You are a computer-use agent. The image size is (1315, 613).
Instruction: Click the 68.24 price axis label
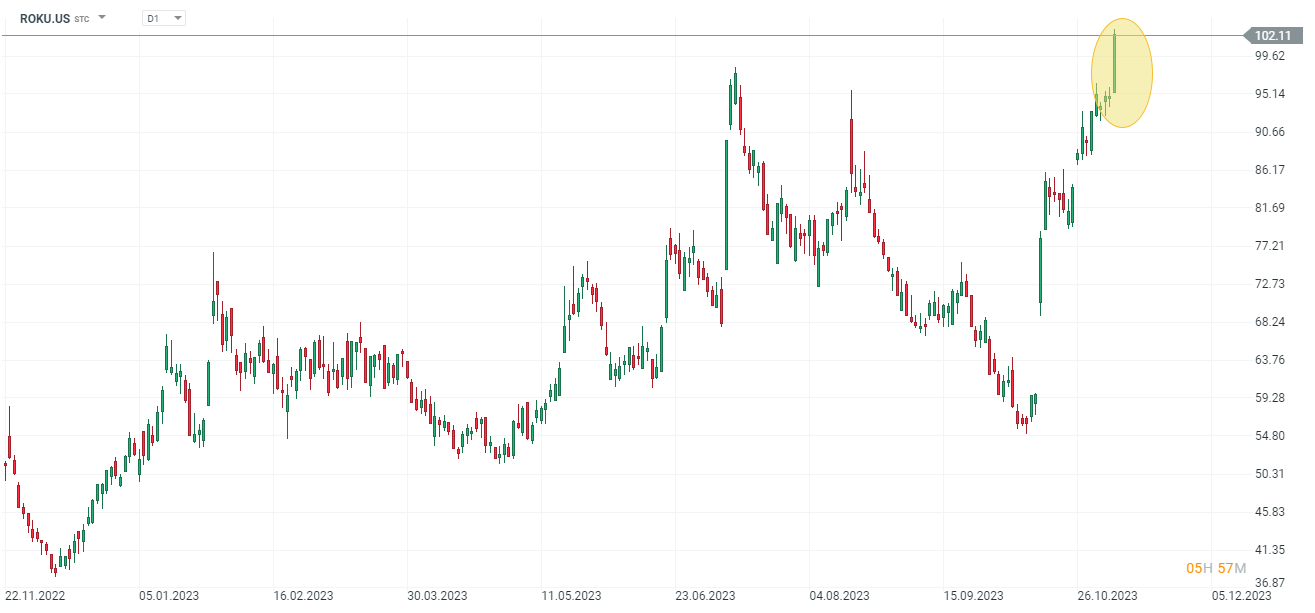(1269, 322)
